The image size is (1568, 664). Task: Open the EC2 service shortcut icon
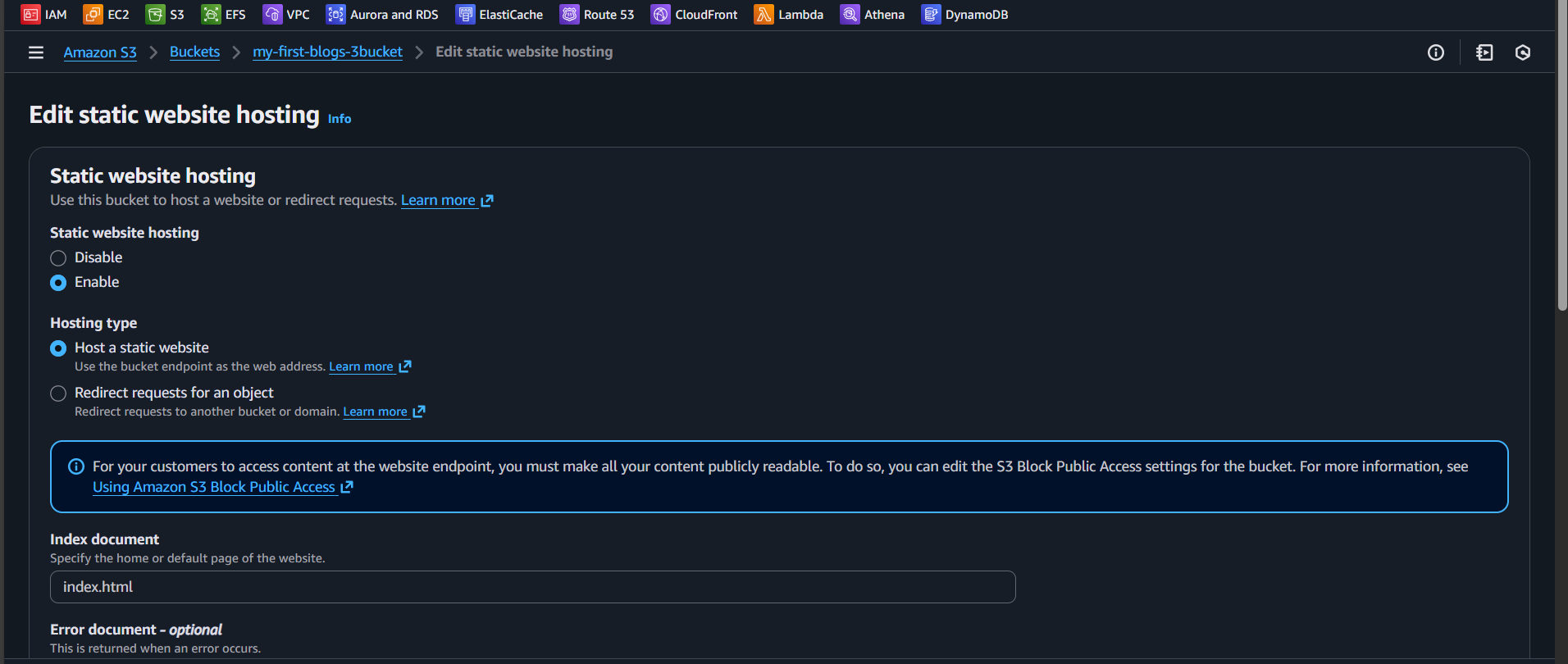click(93, 15)
